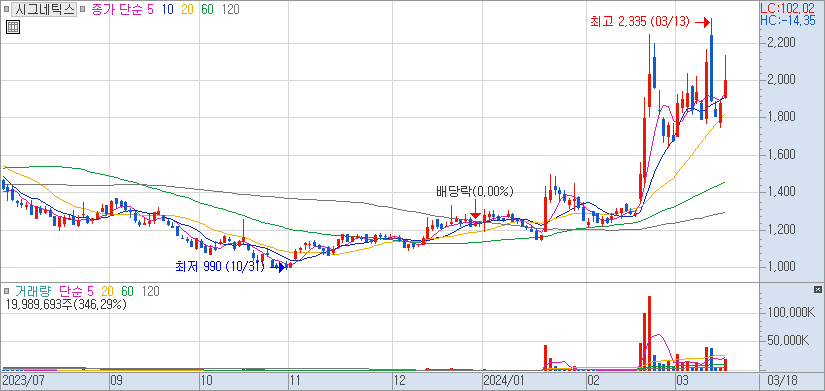Screen dimensions: 825x391
Task: Click the tallest red volume bar
Action: (649, 333)
